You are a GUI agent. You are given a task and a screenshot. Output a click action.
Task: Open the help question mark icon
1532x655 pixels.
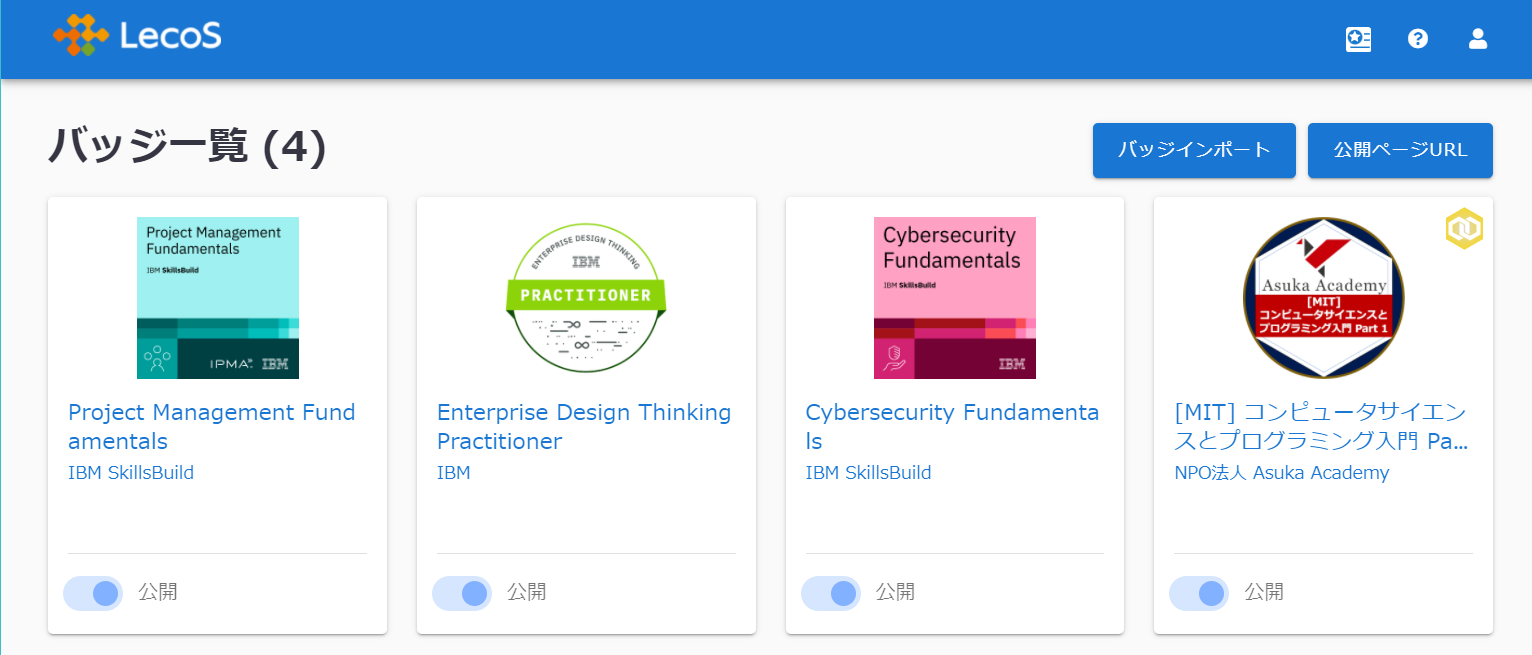coord(1418,39)
